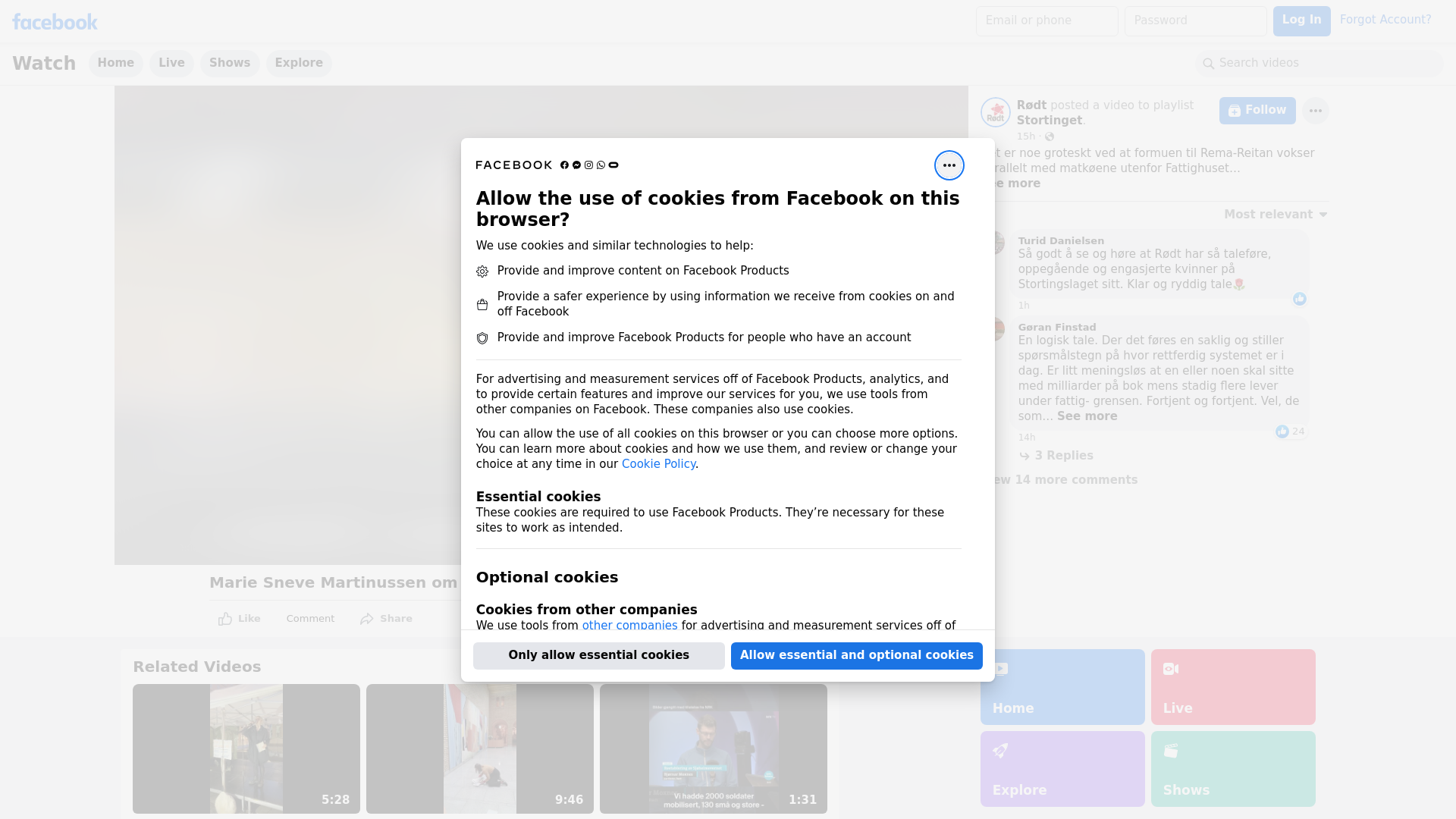Open the post options three-dot menu
Viewport: 1456px width, 819px height.
(x=1315, y=111)
